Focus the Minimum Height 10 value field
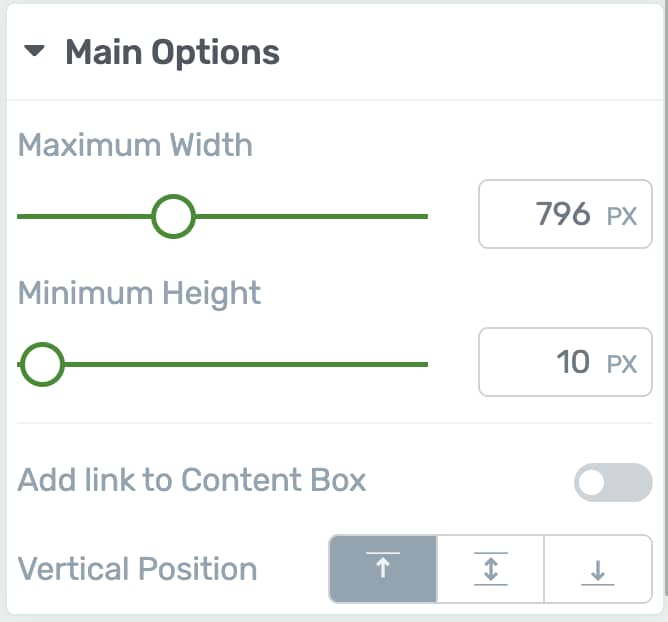The height and width of the screenshot is (622, 668). pyautogui.click(x=565, y=362)
